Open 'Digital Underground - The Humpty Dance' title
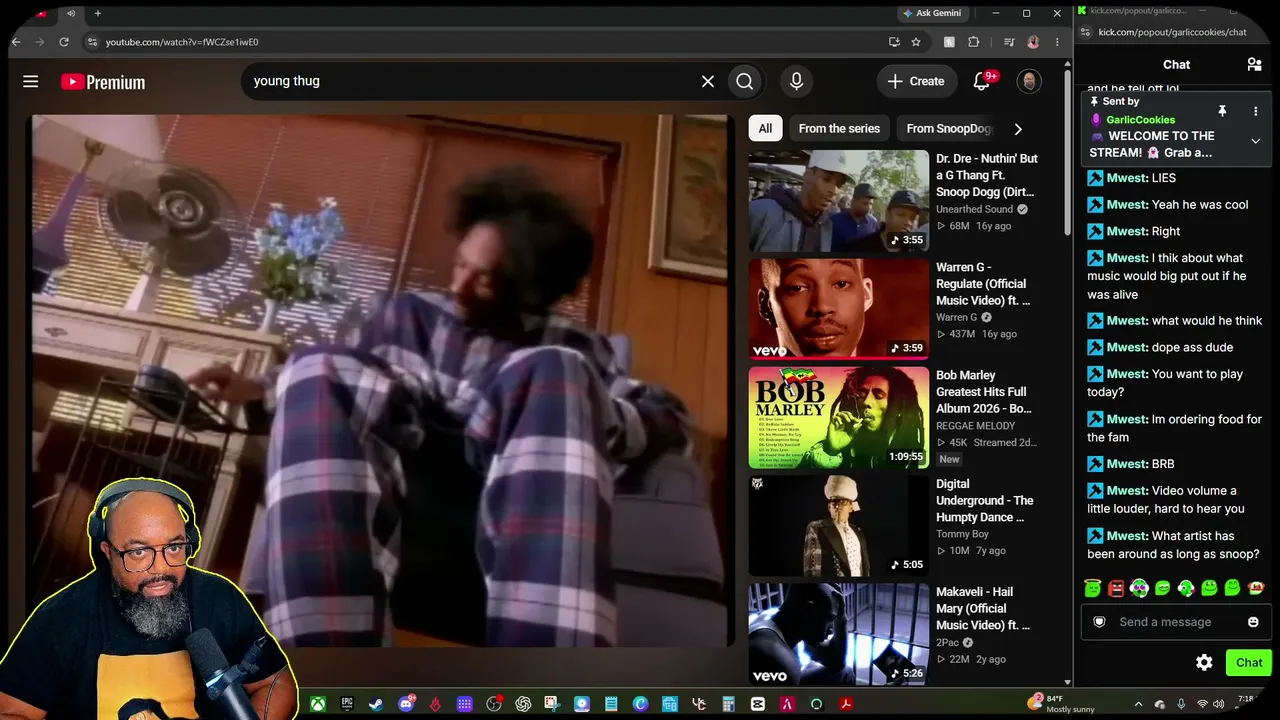 [986, 501]
